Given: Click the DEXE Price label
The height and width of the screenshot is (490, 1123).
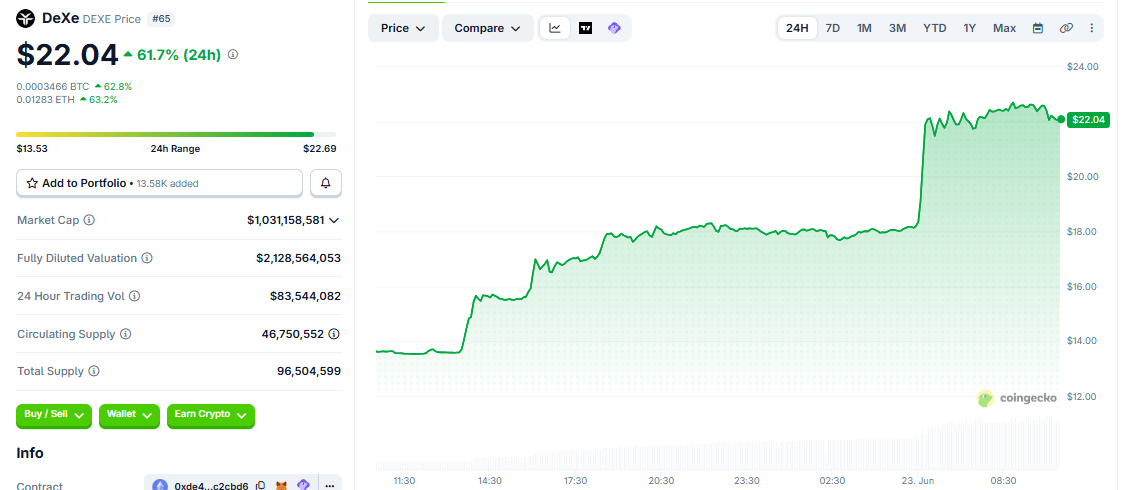Looking at the screenshot, I should coord(112,19).
